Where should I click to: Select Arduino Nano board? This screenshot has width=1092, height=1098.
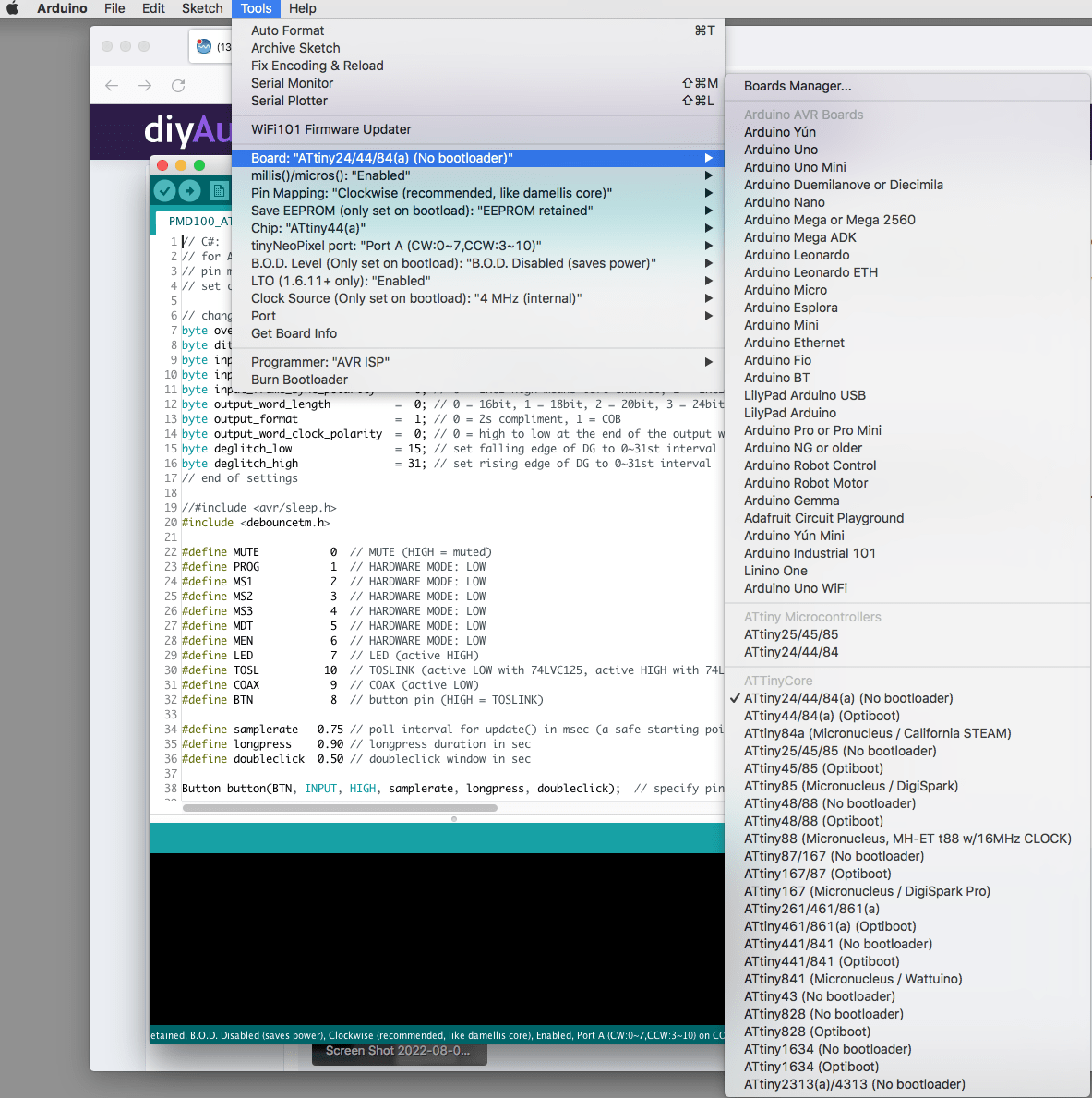coord(908,202)
